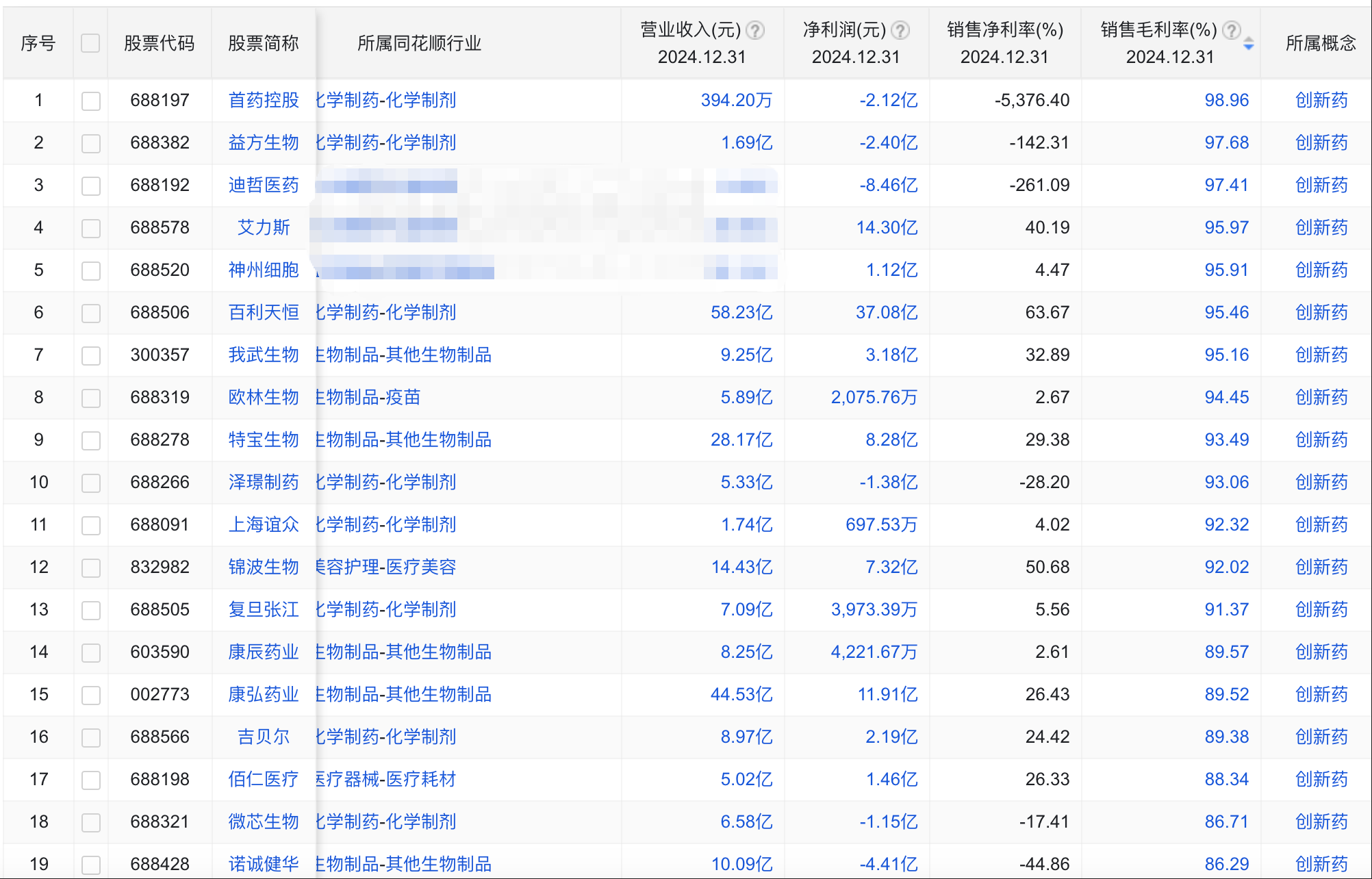Image resolution: width=1372 pixels, height=879 pixels.
Task: Tick the checkbox for 百利天恒
Action: (x=90, y=313)
